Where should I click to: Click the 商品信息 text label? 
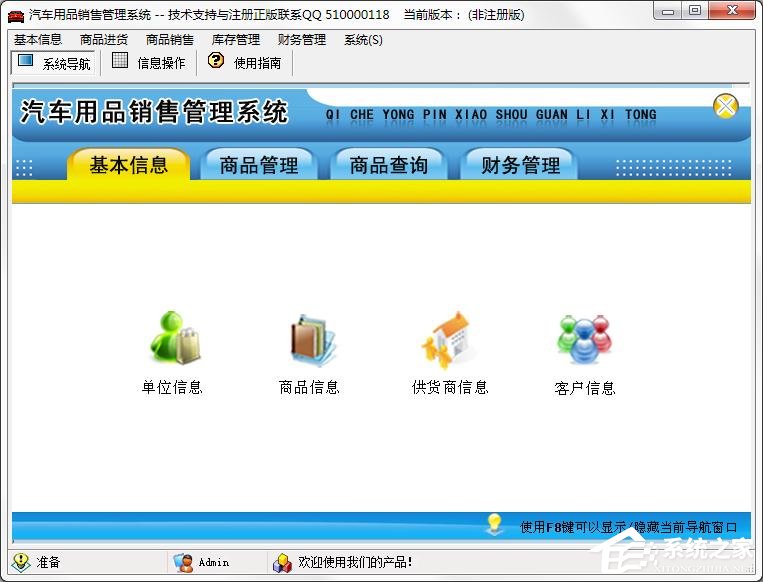(x=309, y=387)
